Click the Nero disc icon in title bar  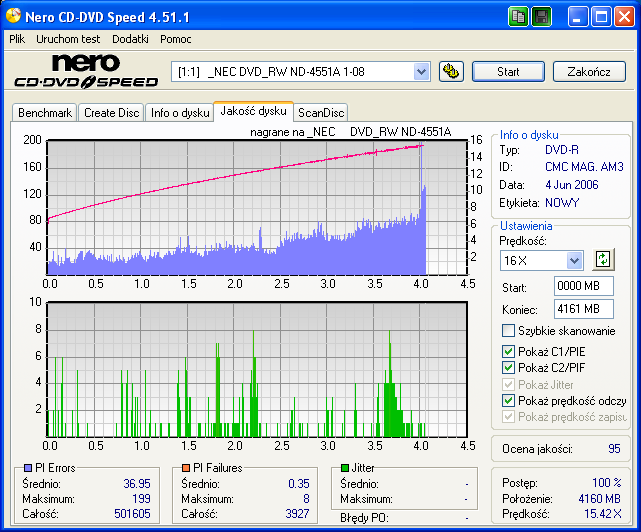[13, 16]
